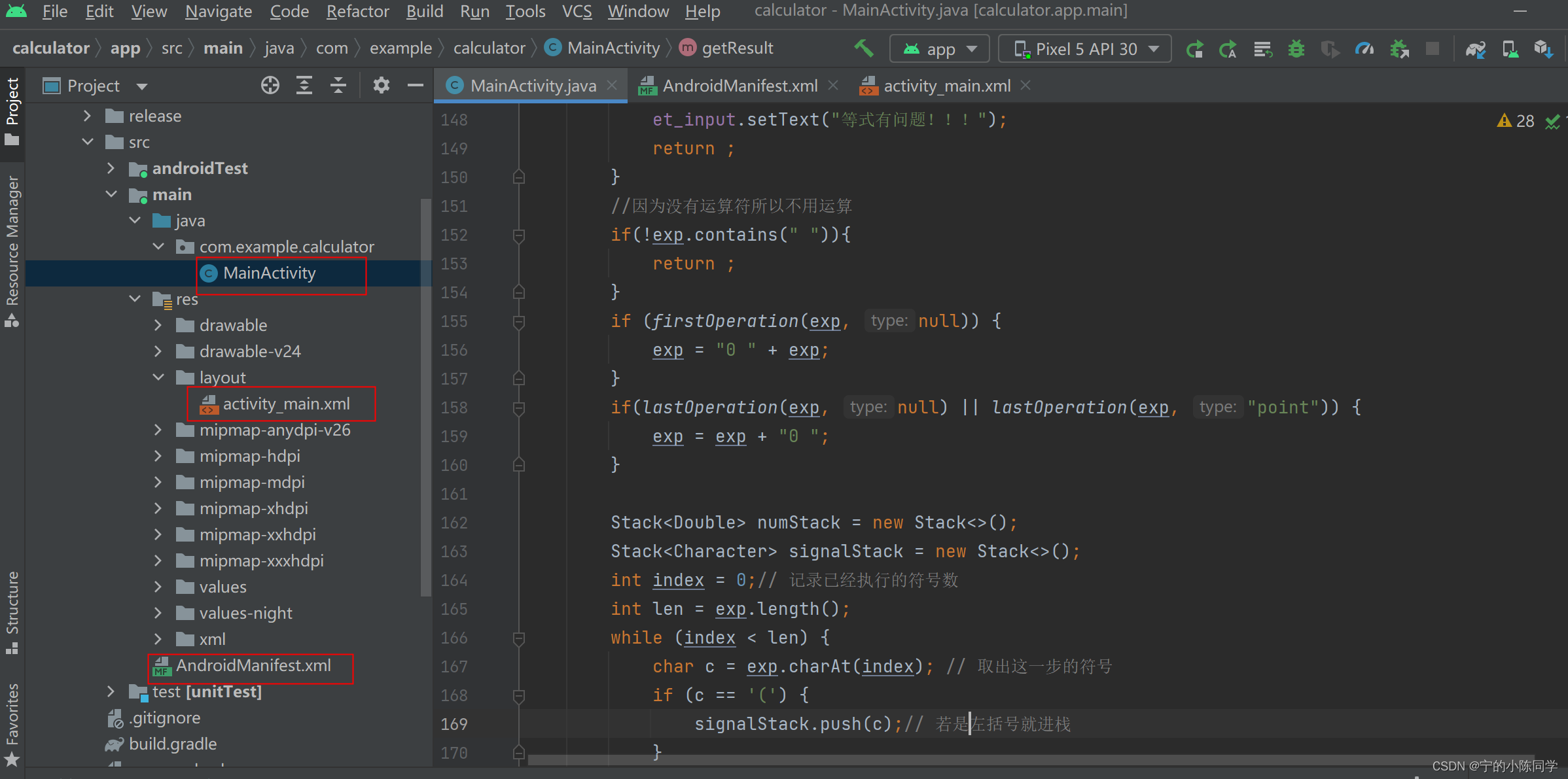The height and width of the screenshot is (779, 1568).
Task: Click the Collapse All icon in Project panel
Action: click(338, 86)
